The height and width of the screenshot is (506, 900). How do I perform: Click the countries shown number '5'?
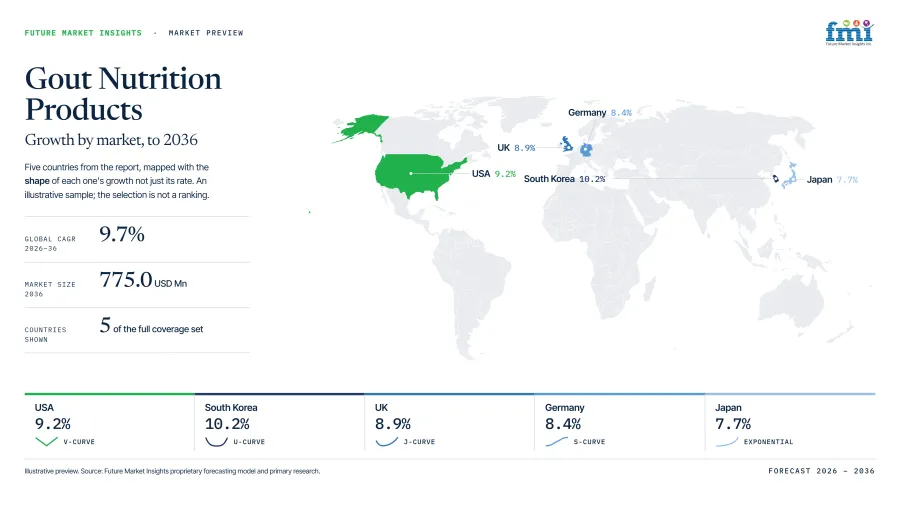104,325
